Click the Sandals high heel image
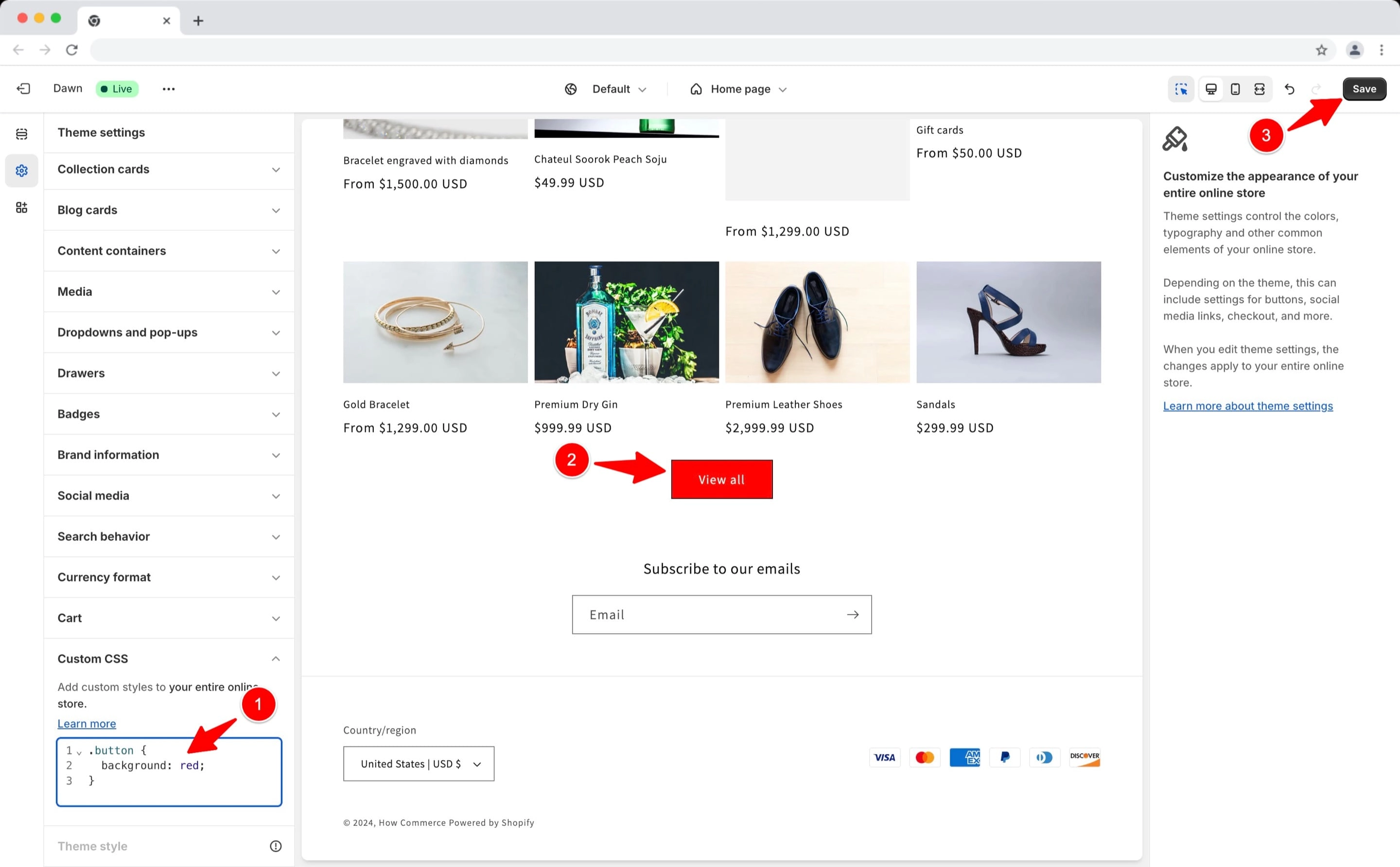The width and height of the screenshot is (1400, 867). point(1008,322)
